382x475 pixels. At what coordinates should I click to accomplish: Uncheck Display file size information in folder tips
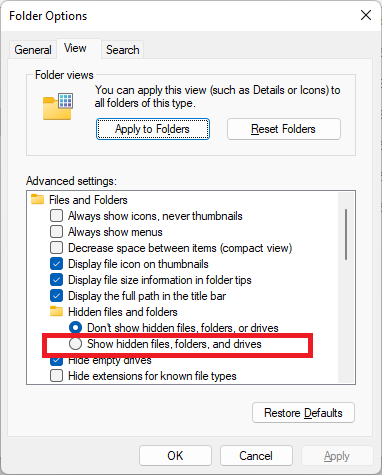point(57,280)
